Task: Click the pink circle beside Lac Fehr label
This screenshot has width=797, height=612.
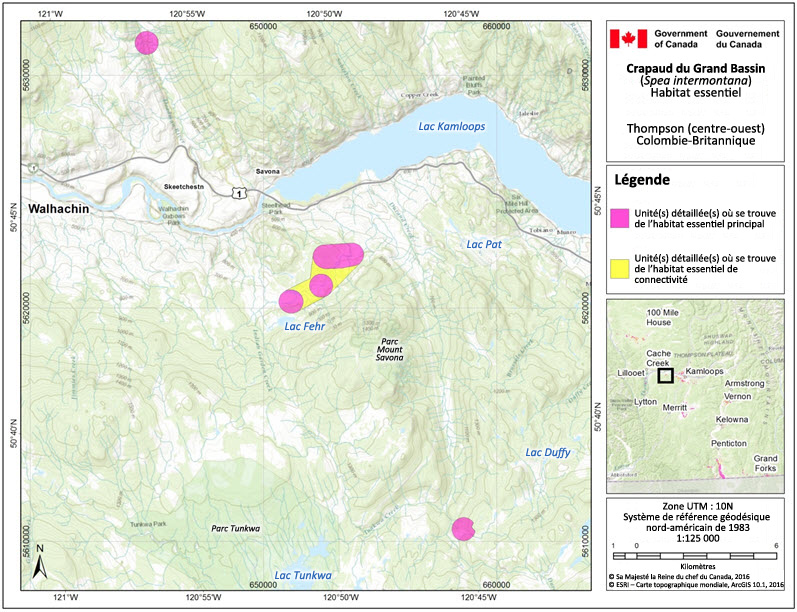Action: [x=291, y=300]
